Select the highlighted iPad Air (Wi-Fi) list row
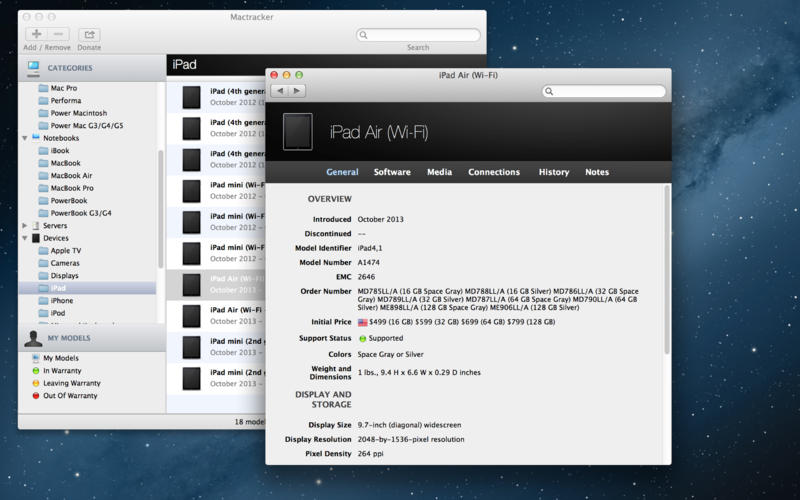 [216, 285]
